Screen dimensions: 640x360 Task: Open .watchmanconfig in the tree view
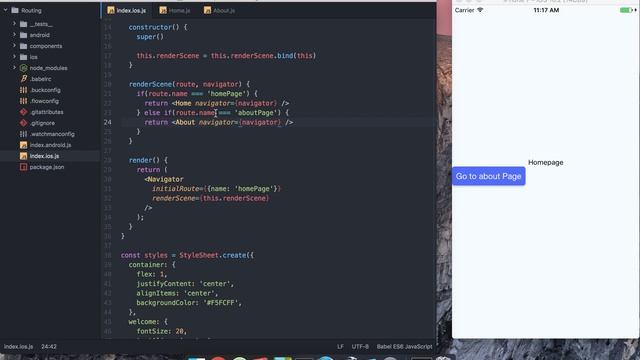tap(52, 134)
